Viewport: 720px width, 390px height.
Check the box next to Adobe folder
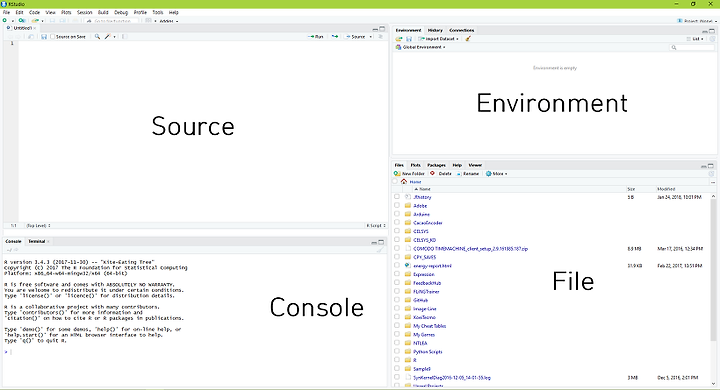[x=397, y=205]
